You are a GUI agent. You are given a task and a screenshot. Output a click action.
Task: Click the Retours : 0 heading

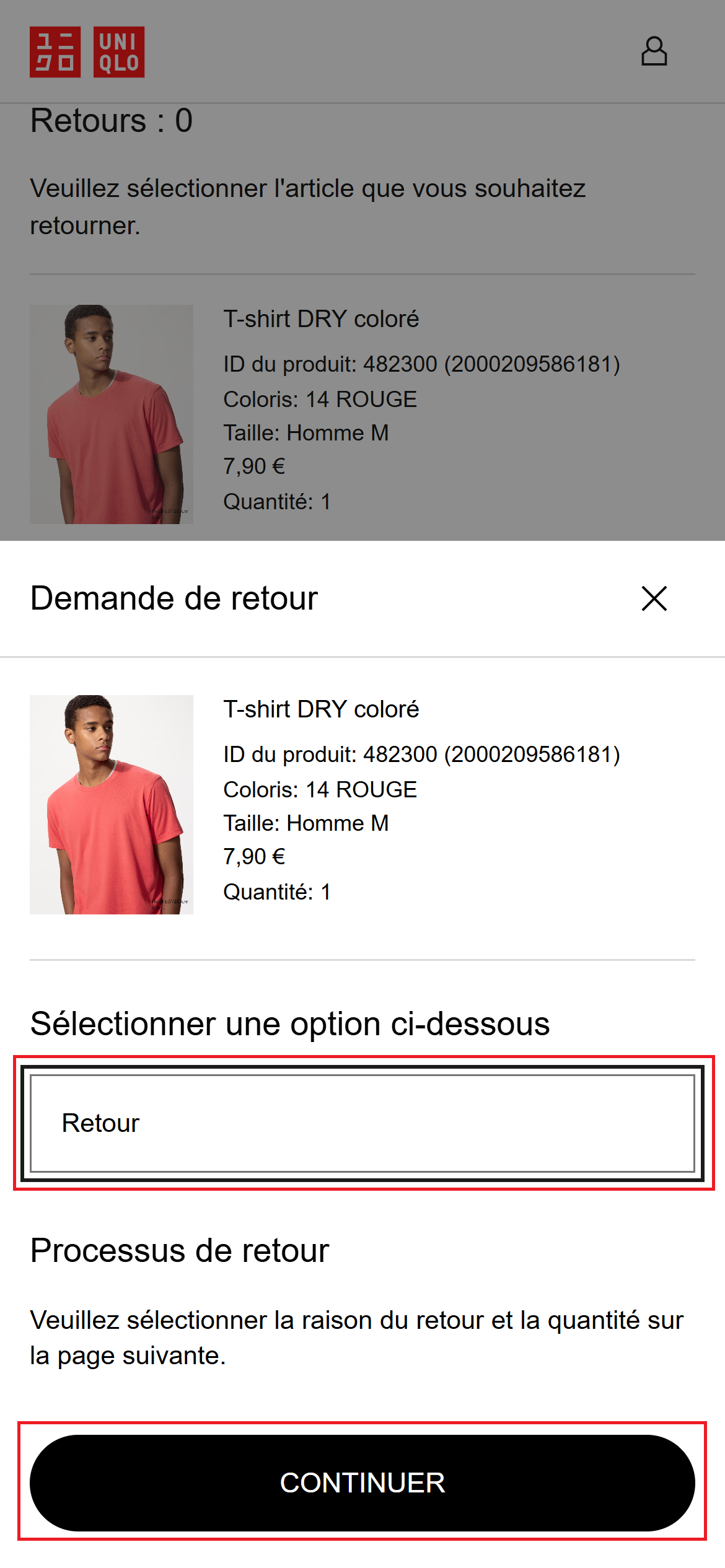pyautogui.click(x=112, y=120)
